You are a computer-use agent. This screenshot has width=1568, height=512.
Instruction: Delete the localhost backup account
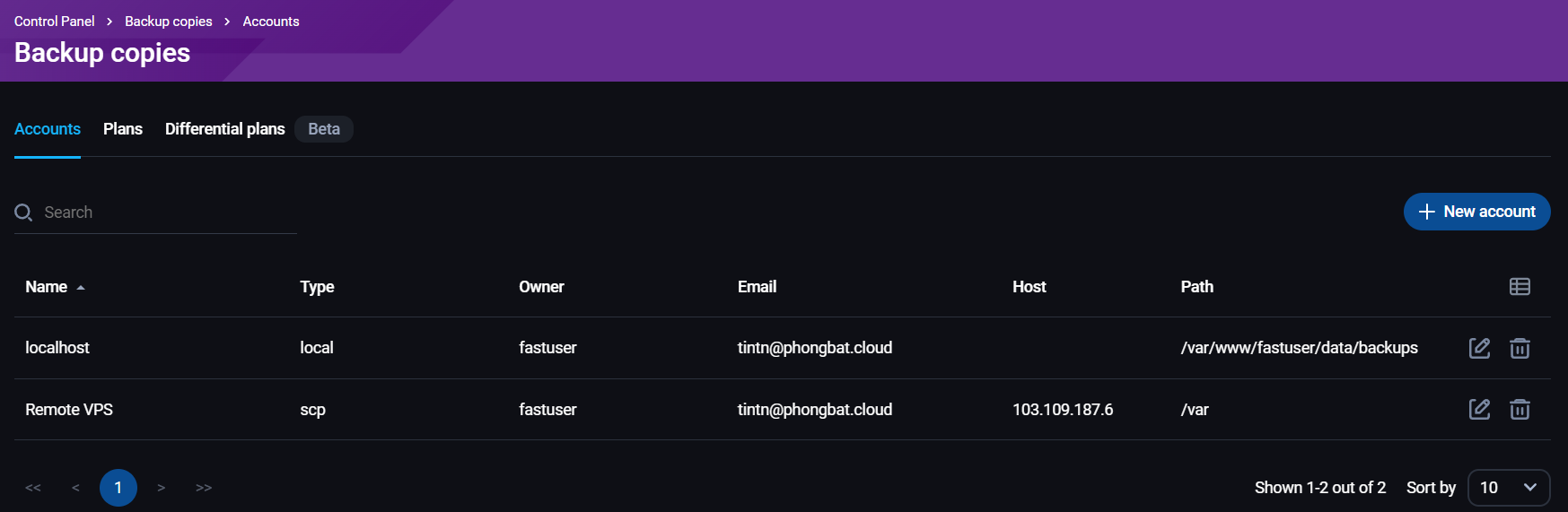click(x=1520, y=348)
